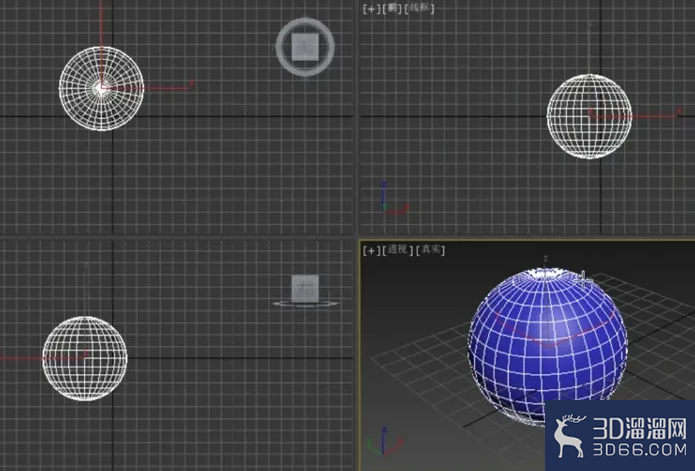695x471 pixels.
Task: Open the [+] menu of the front viewport
Action: (371, 9)
